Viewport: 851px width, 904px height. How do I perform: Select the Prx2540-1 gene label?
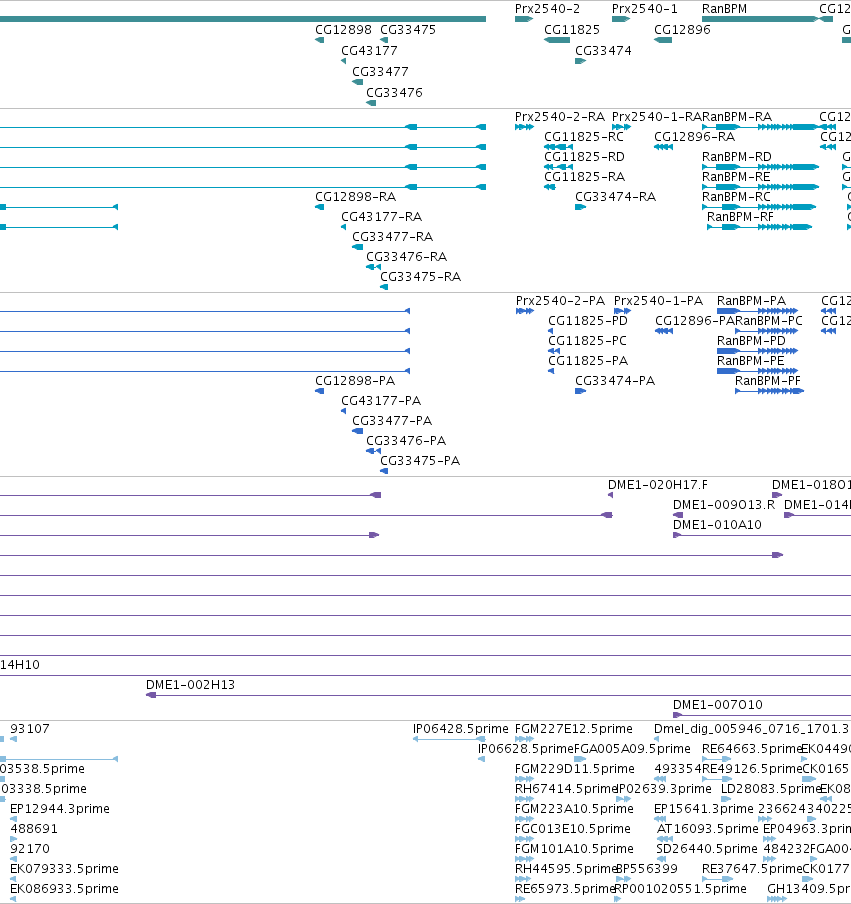(645, 9)
